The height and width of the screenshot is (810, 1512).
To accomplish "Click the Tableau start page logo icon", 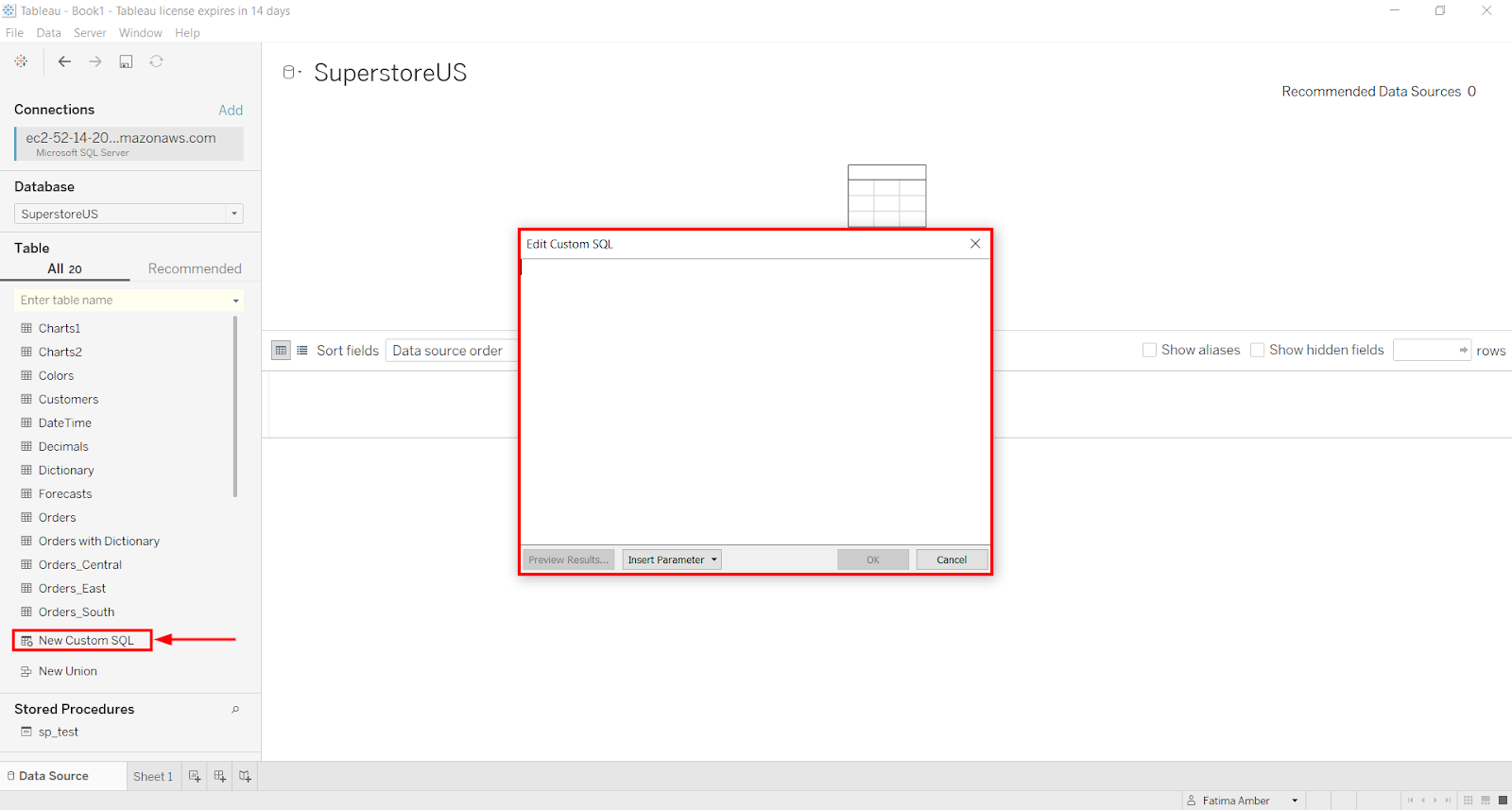I will [21, 61].
